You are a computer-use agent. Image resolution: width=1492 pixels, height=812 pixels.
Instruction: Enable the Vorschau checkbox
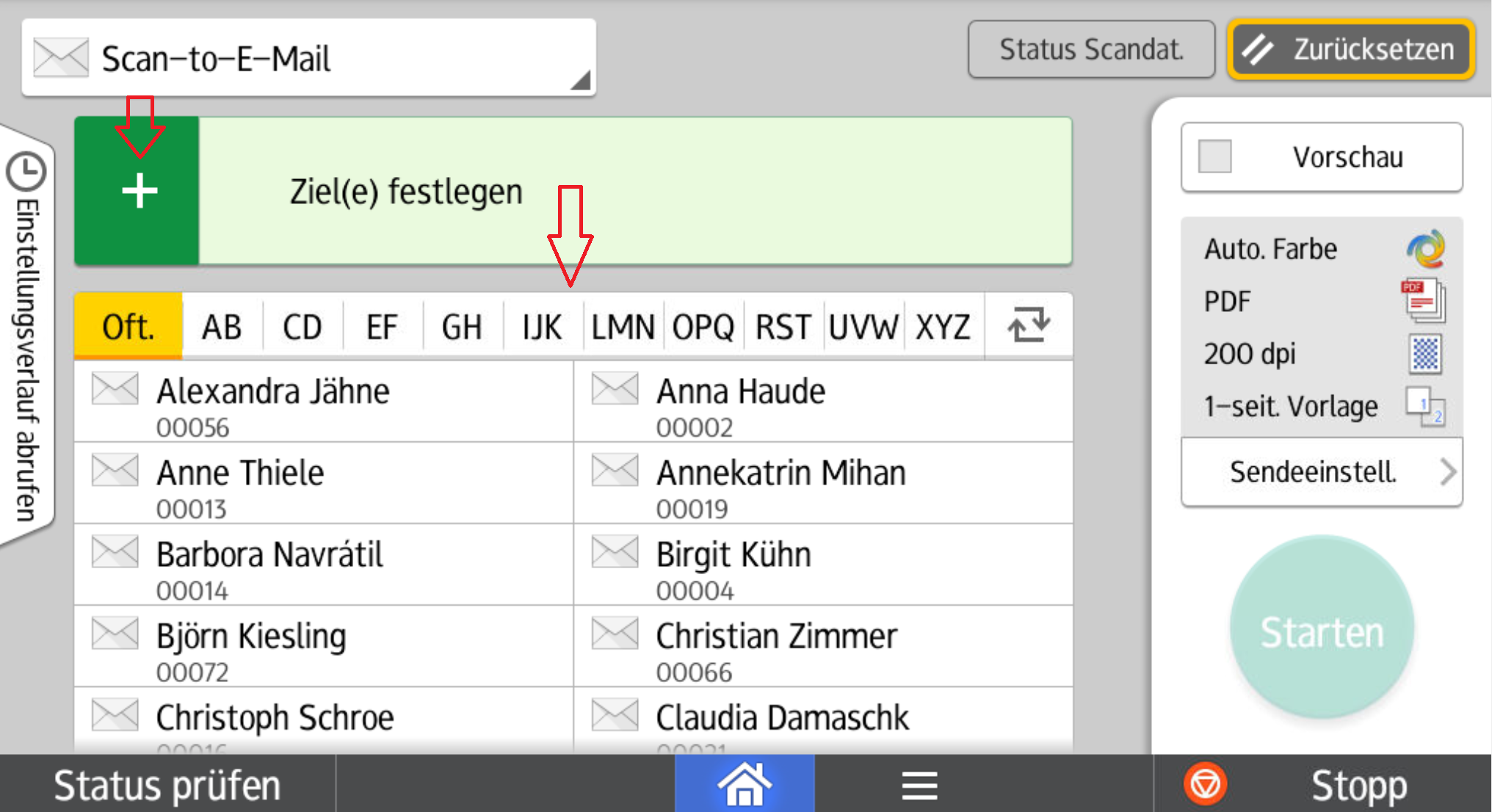click(x=1214, y=156)
